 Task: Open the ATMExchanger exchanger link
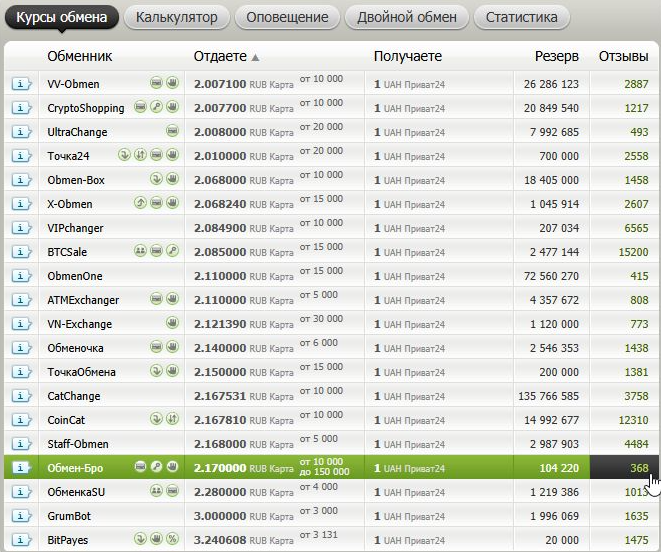pos(83,301)
